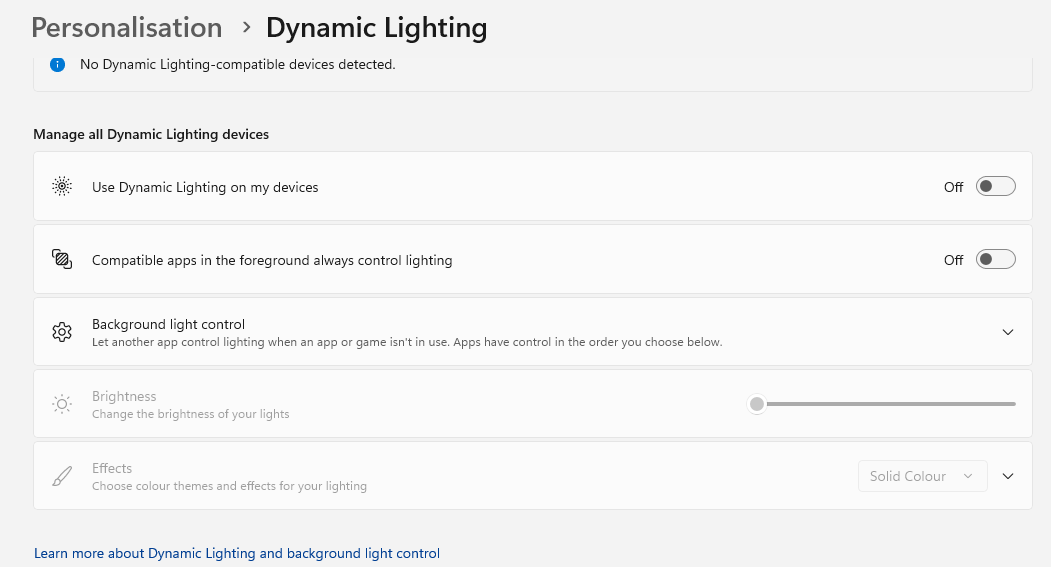Viewport: 1051px width, 567px height.
Task: Click the Background light control label text
Action: click(x=168, y=324)
